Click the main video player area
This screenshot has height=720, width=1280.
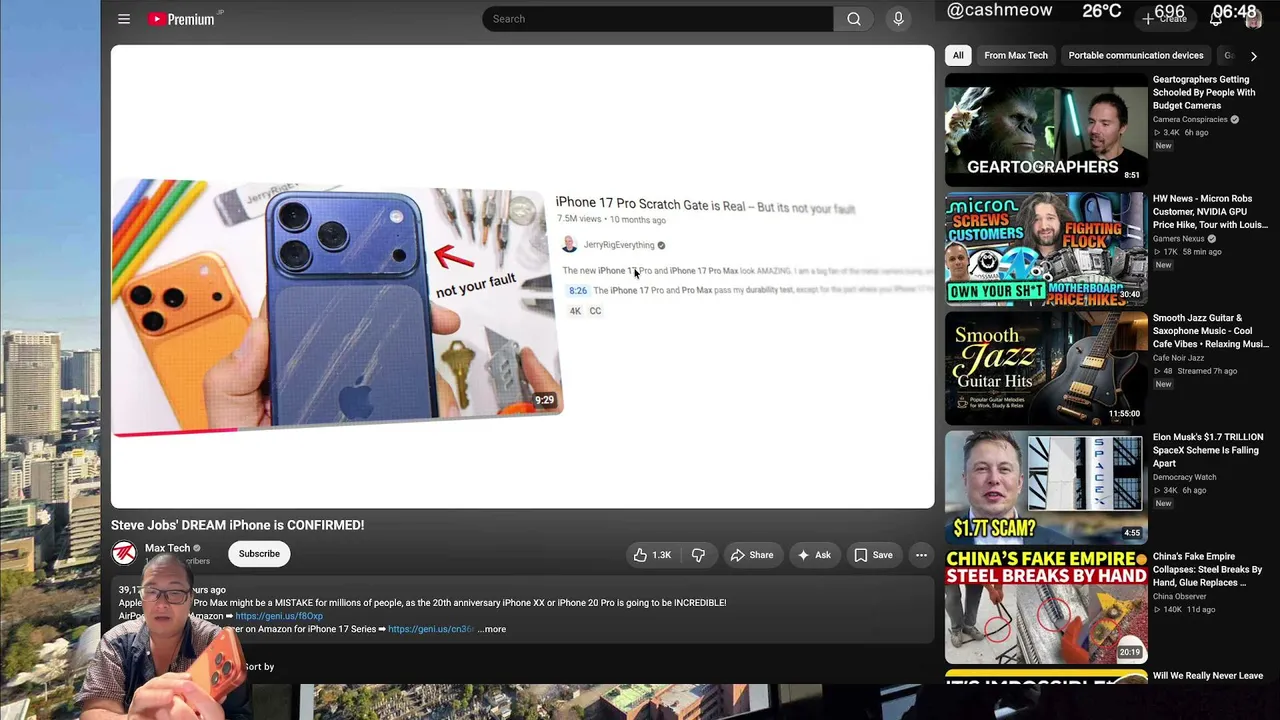tap(522, 277)
